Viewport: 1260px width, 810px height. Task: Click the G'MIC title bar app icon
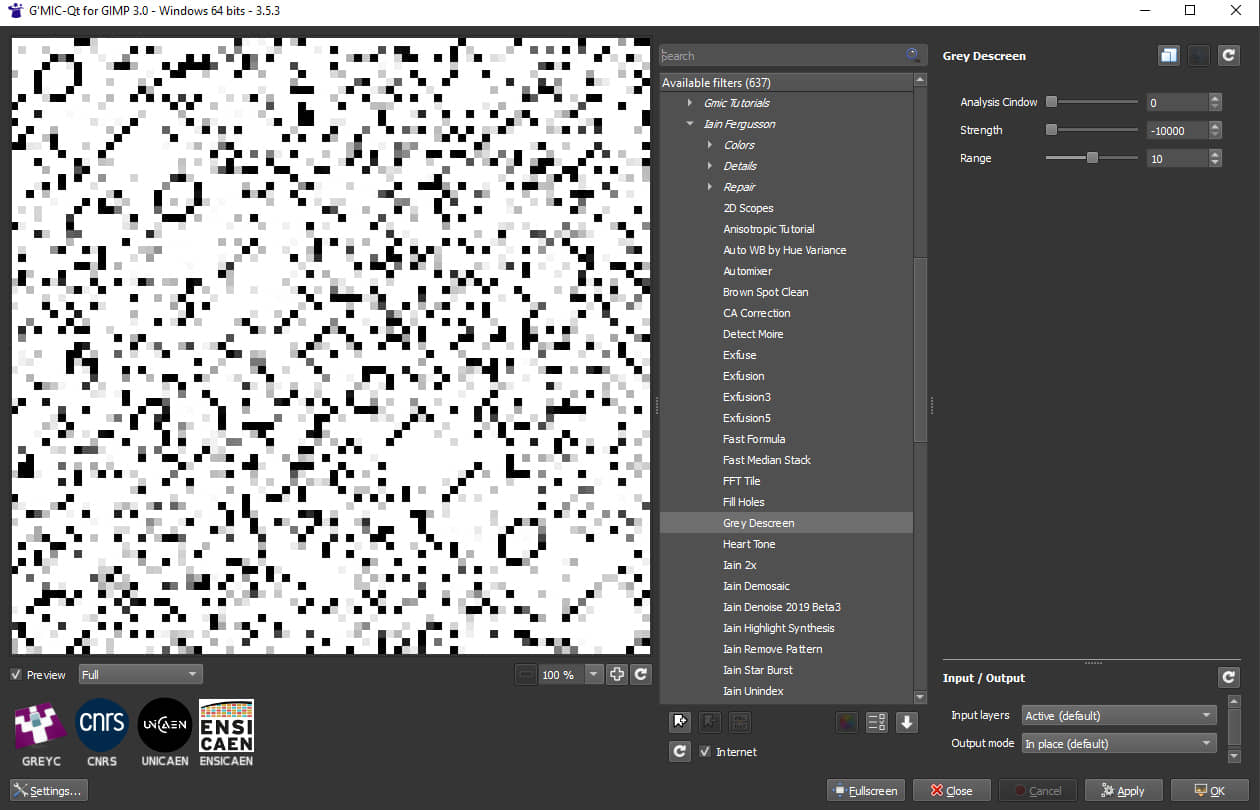14,9
